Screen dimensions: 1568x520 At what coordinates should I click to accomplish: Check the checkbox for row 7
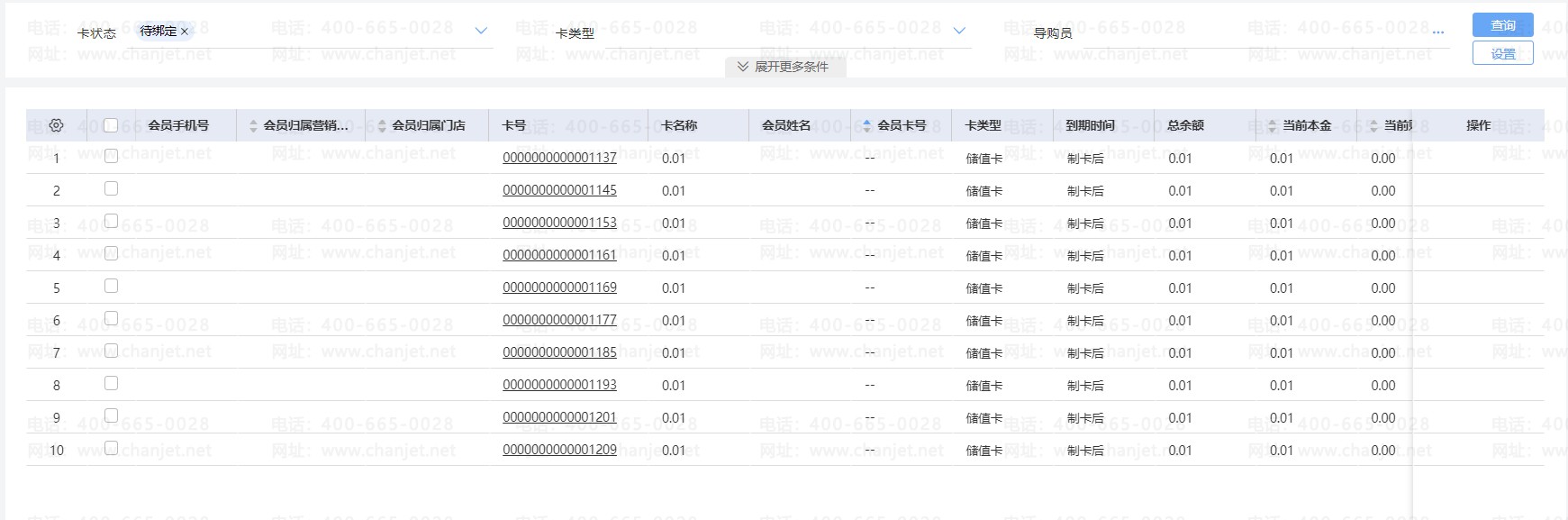click(x=111, y=351)
